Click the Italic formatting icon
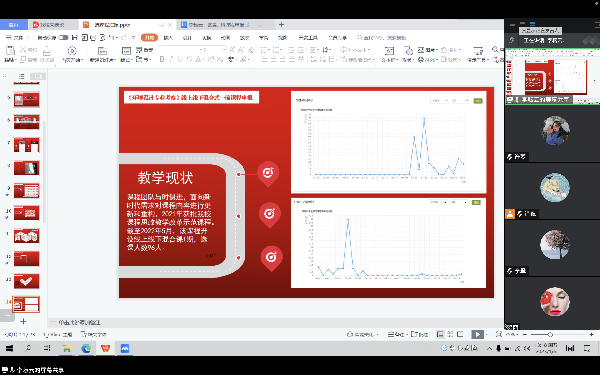Image resolution: width=600 pixels, height=375 pixels. click(x=171, y=59)
